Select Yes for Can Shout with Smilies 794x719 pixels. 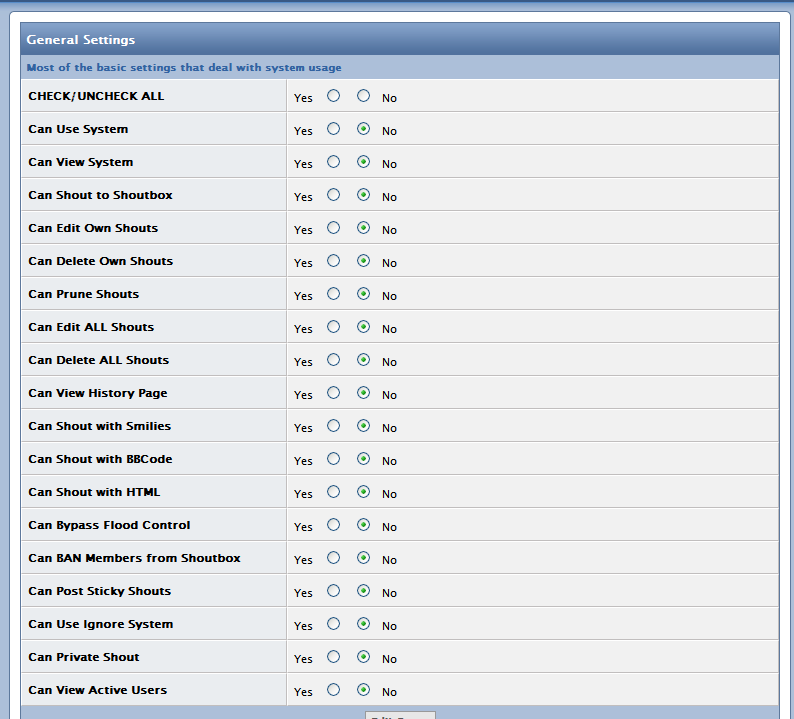coord(333,426)
